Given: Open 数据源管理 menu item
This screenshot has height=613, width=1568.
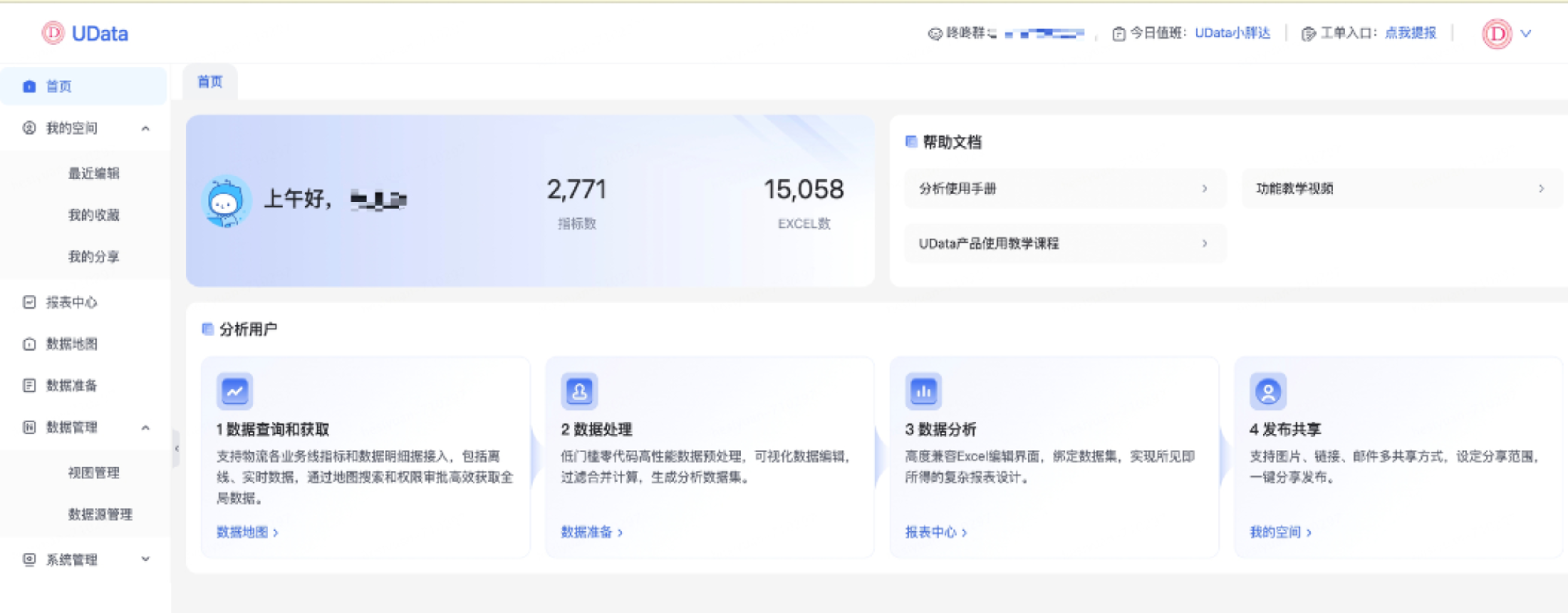Looking at the screenshot, I should (x=100, y=514).
